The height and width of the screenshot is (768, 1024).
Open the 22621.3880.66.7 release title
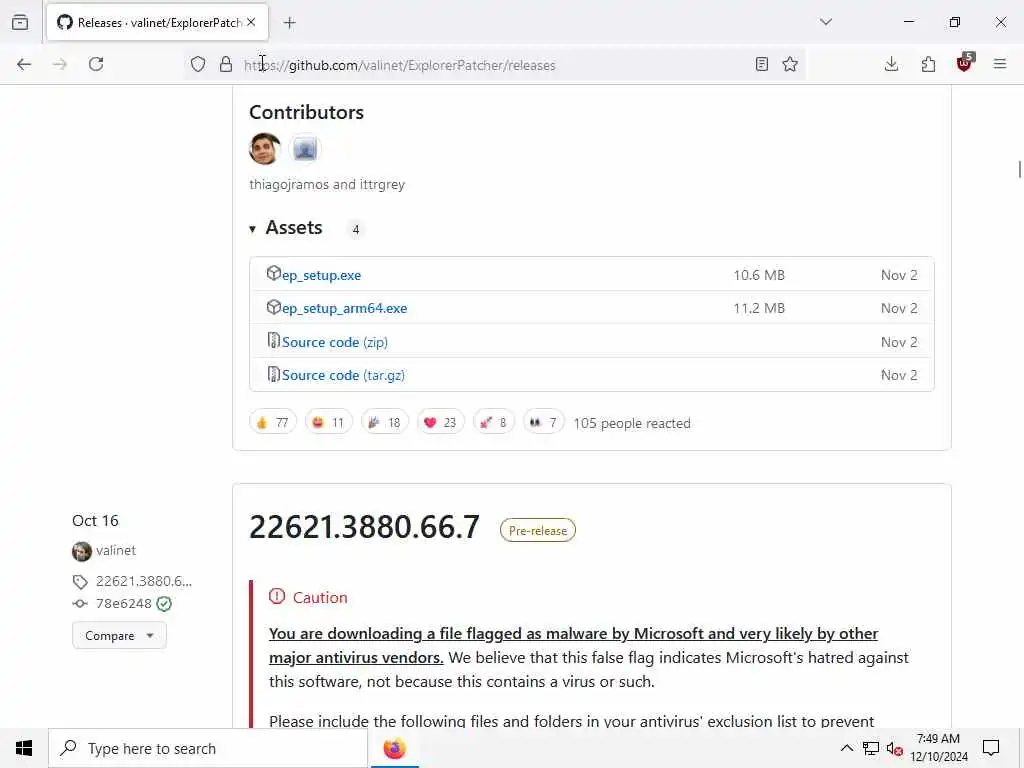coord(364,527)
